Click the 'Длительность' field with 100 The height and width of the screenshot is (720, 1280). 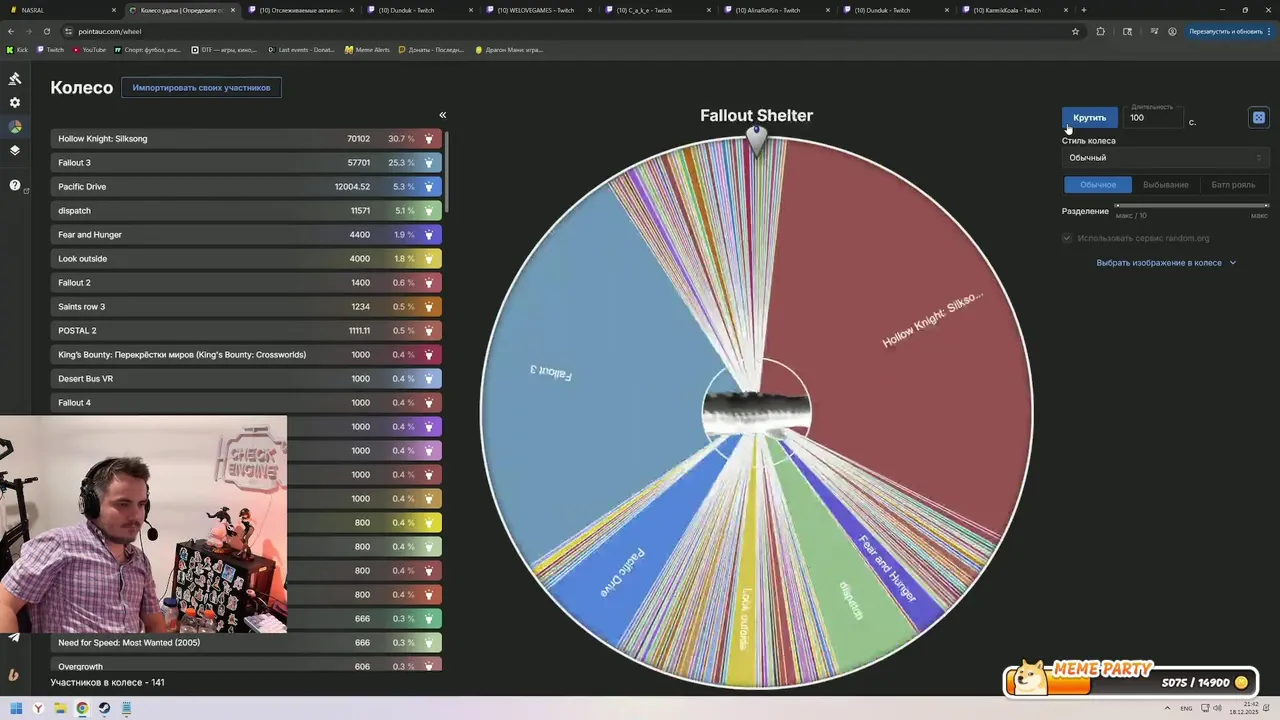tap(1153, 118)
